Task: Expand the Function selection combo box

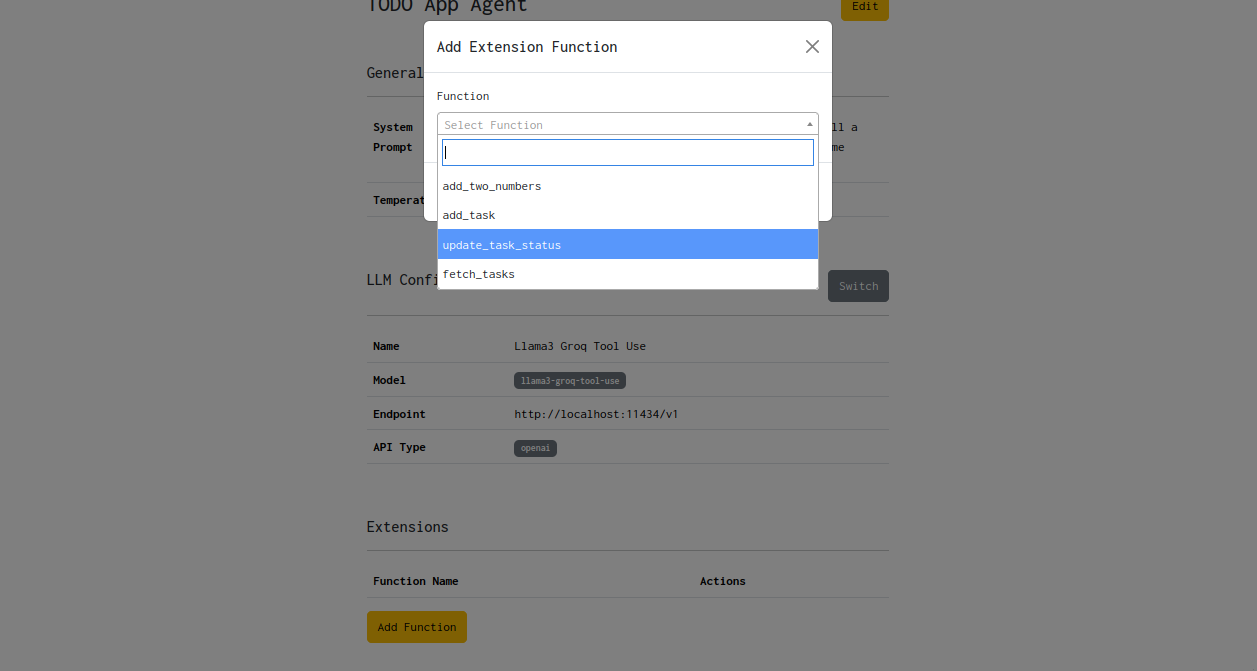Action: point(627,124)
